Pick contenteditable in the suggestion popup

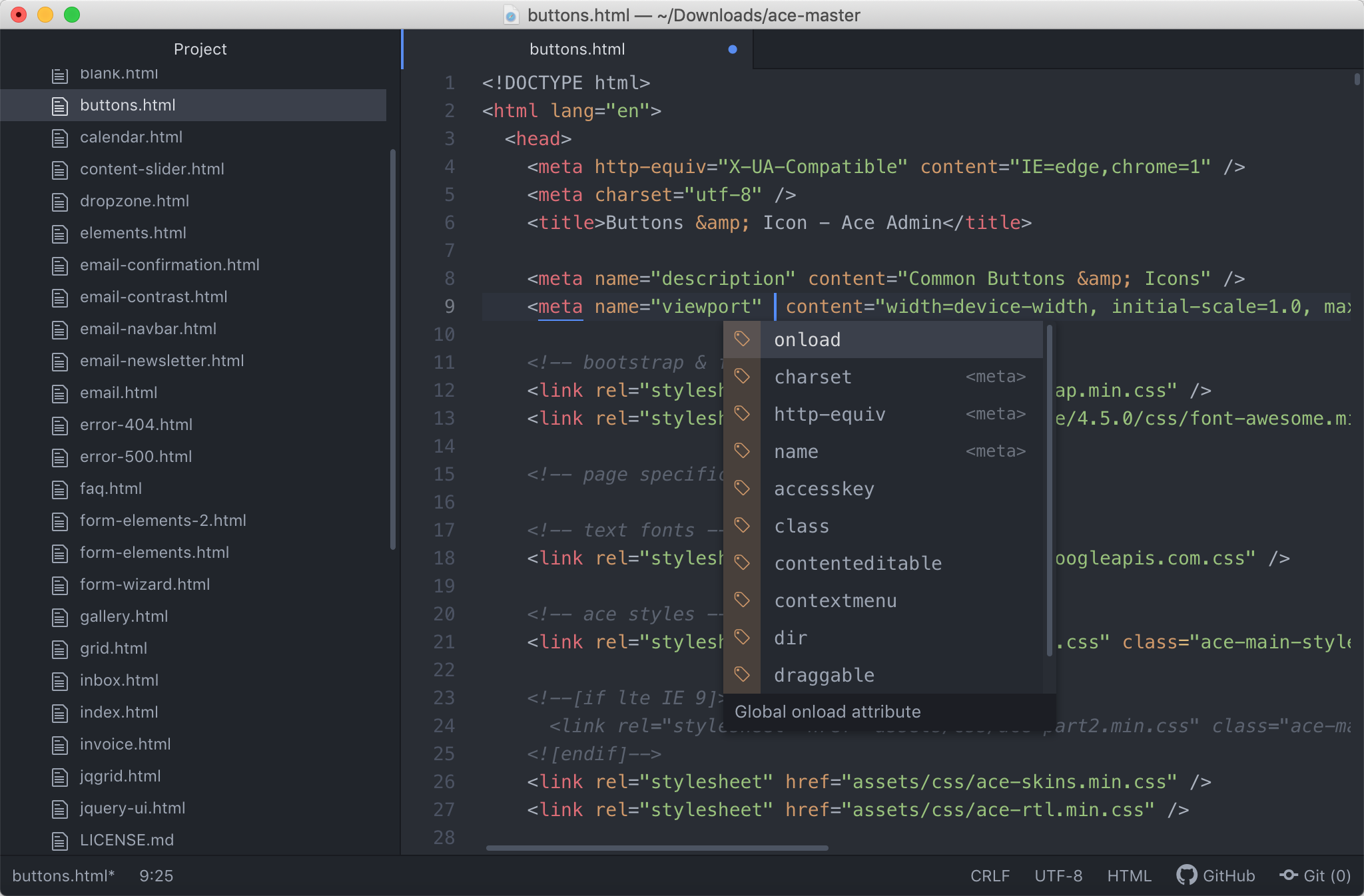pos(858,563)
